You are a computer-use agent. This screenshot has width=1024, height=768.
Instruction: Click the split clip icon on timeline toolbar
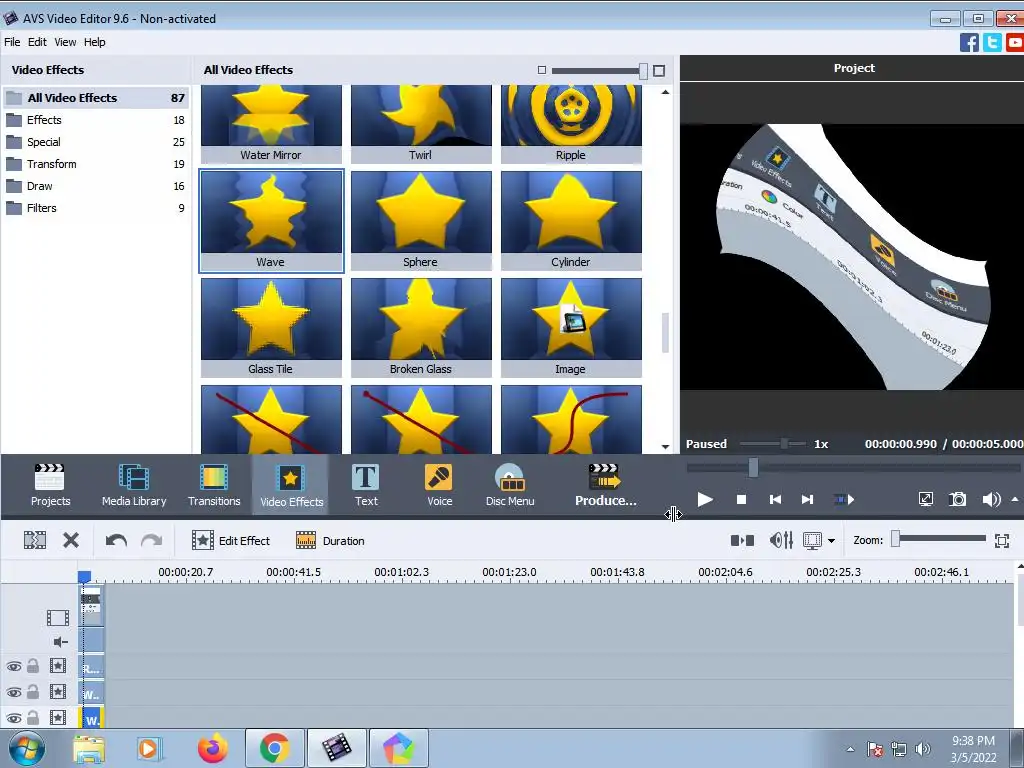35,540
